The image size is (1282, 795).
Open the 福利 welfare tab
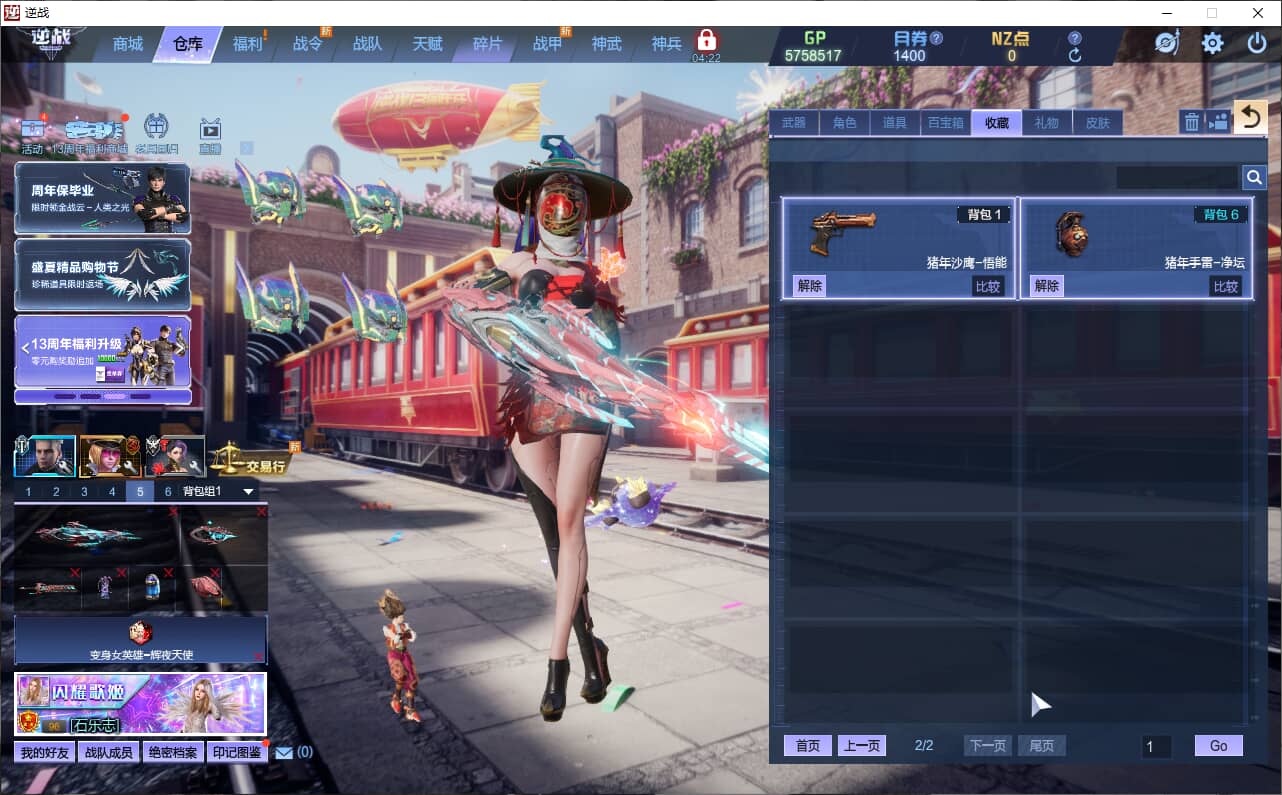tap(247, 44)
